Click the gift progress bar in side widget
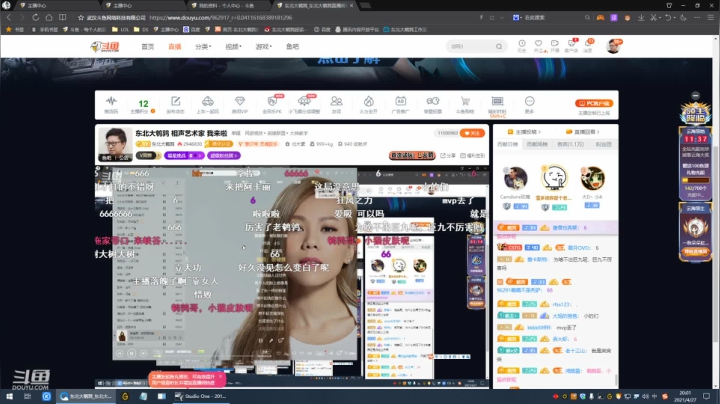This screenshot has width=720, height=404. (696, 180)
